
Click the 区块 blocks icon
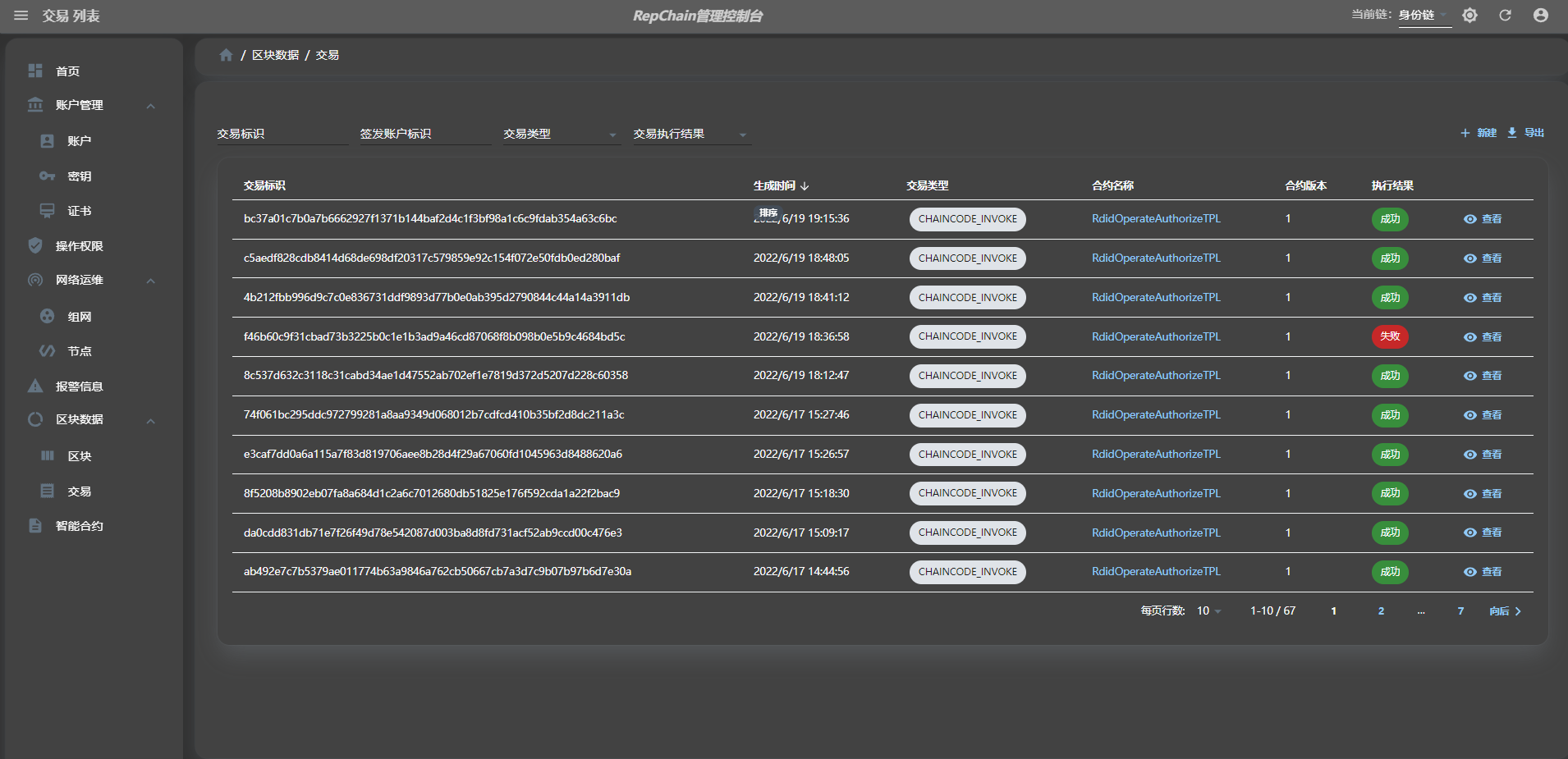click(48, 455)
